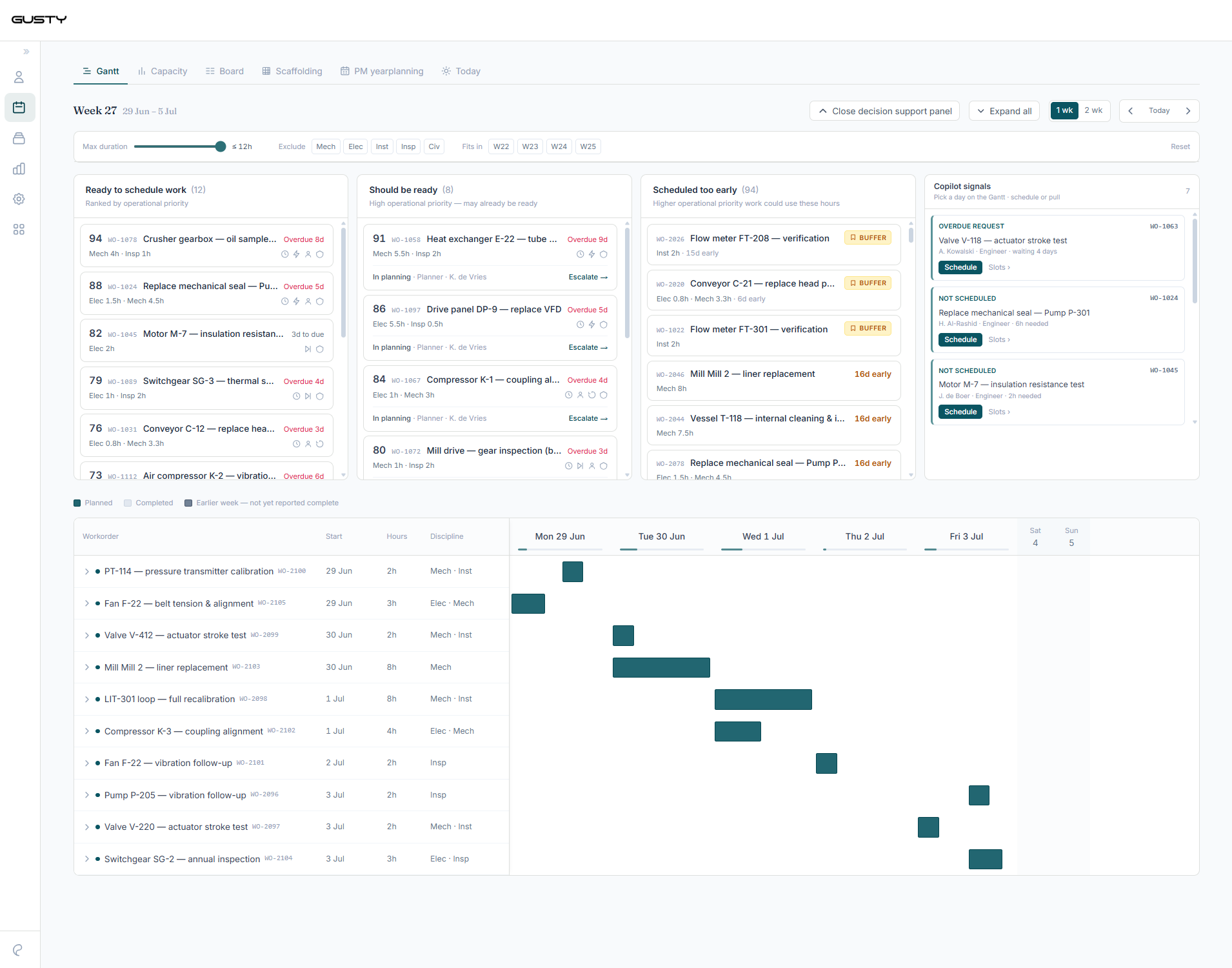Toggle Inst exclude filter
This screenshot has width=1232, height=968.
pyautogui.click(x=382, y=146)
